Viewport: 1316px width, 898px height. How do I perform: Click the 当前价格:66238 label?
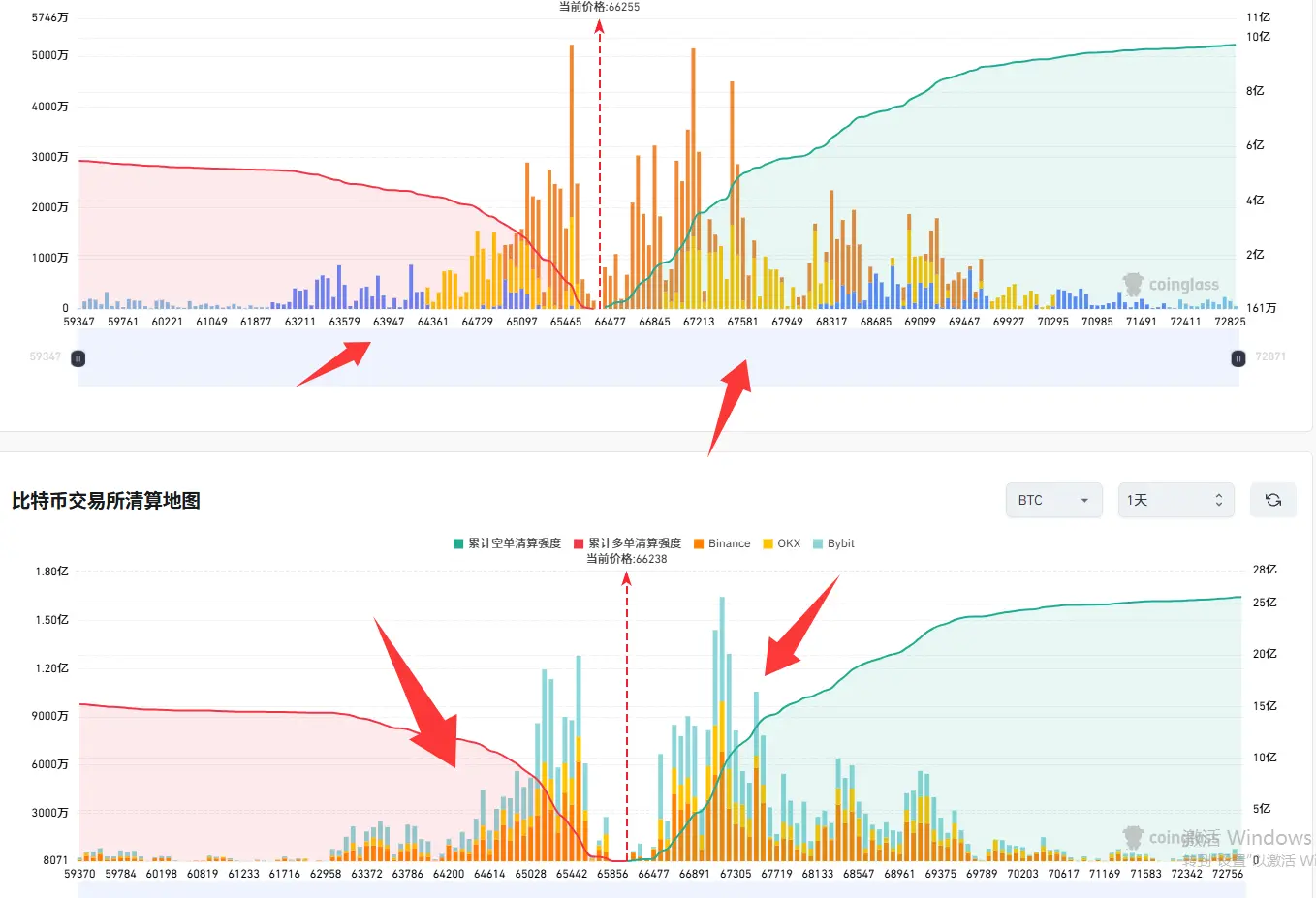click(x=627, y=559)
